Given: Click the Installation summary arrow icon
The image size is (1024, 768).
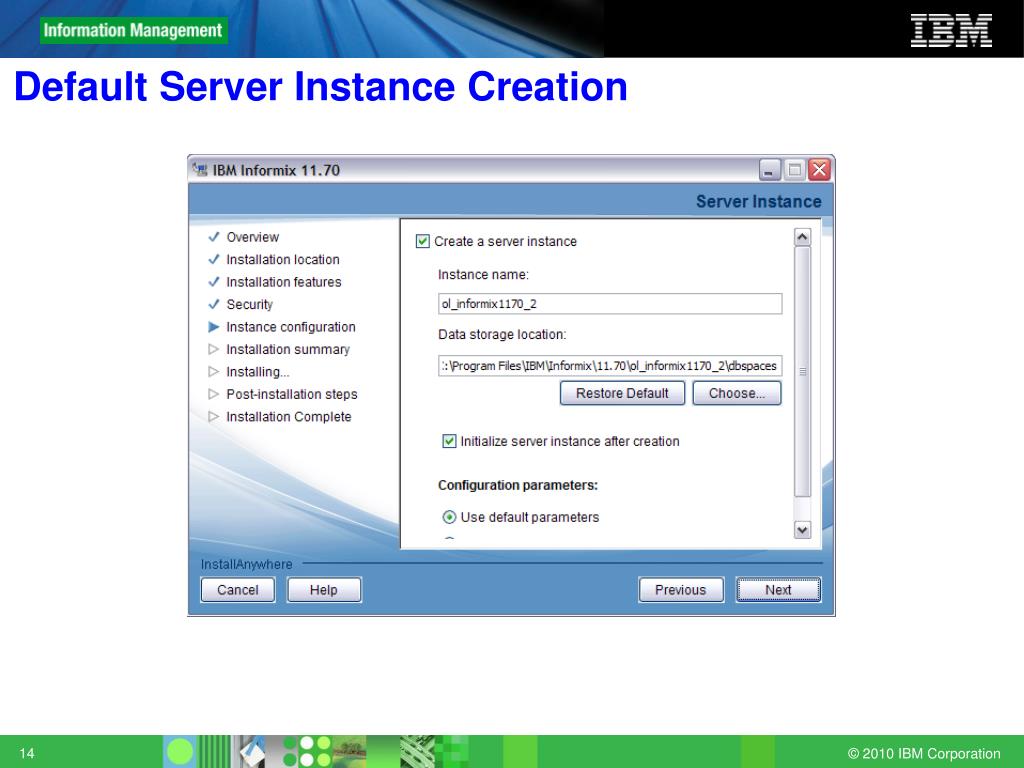Looking at the screenshot, I should tap(214, 349).
